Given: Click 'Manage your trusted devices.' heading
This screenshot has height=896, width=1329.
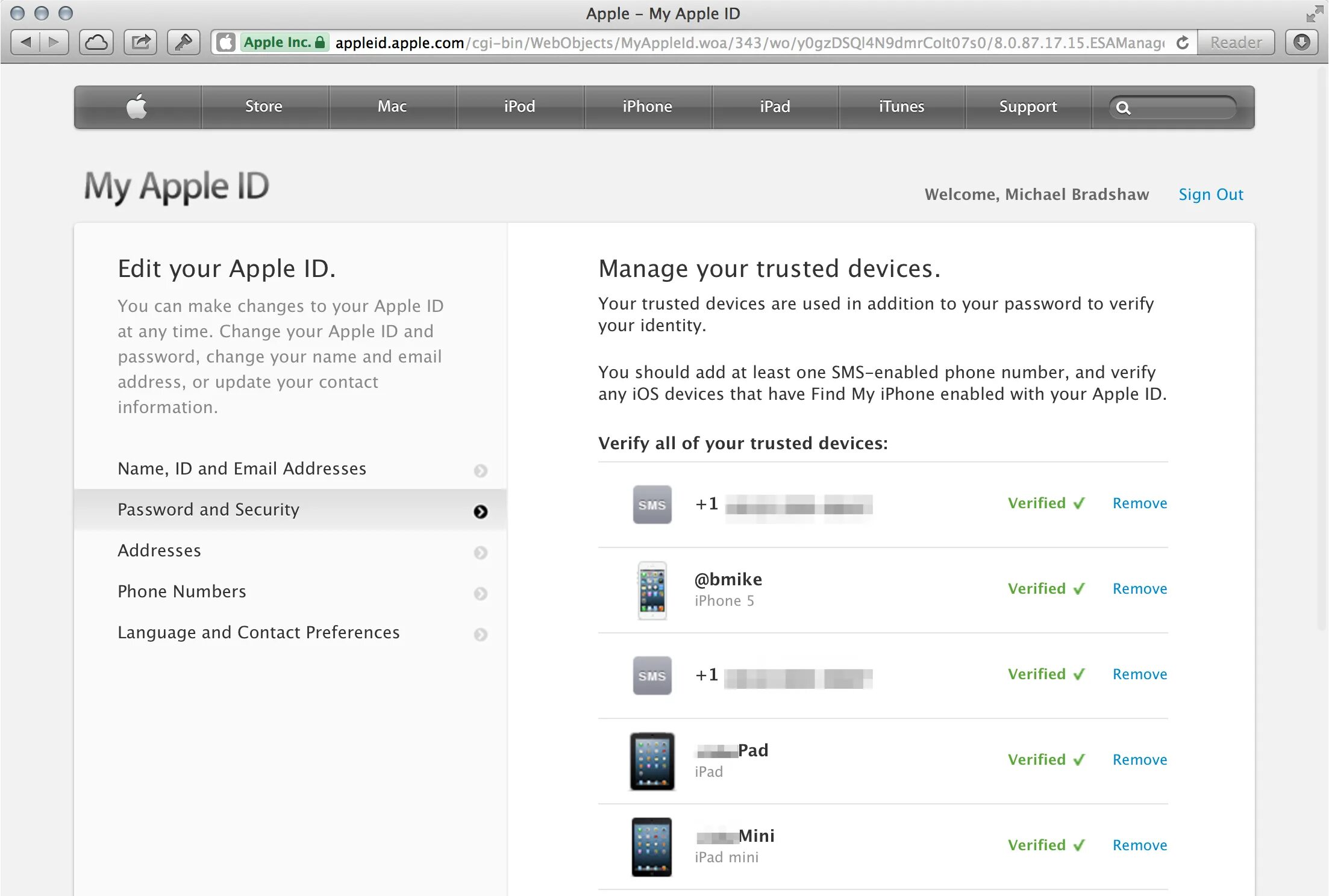Looking at the screenshot, I should click(x=769, y=269).
